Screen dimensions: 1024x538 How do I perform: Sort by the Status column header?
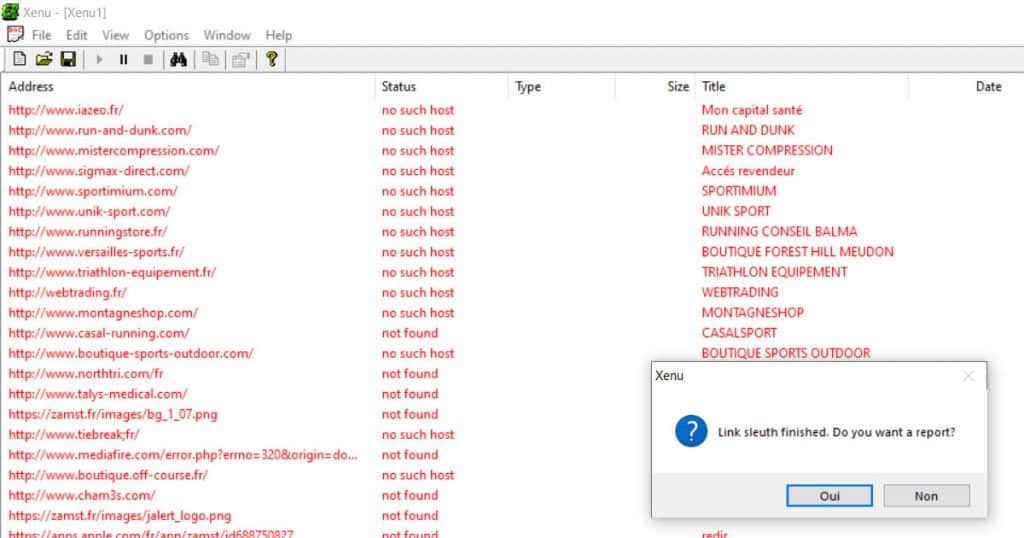pyautogui.click(x=441, y=86)
